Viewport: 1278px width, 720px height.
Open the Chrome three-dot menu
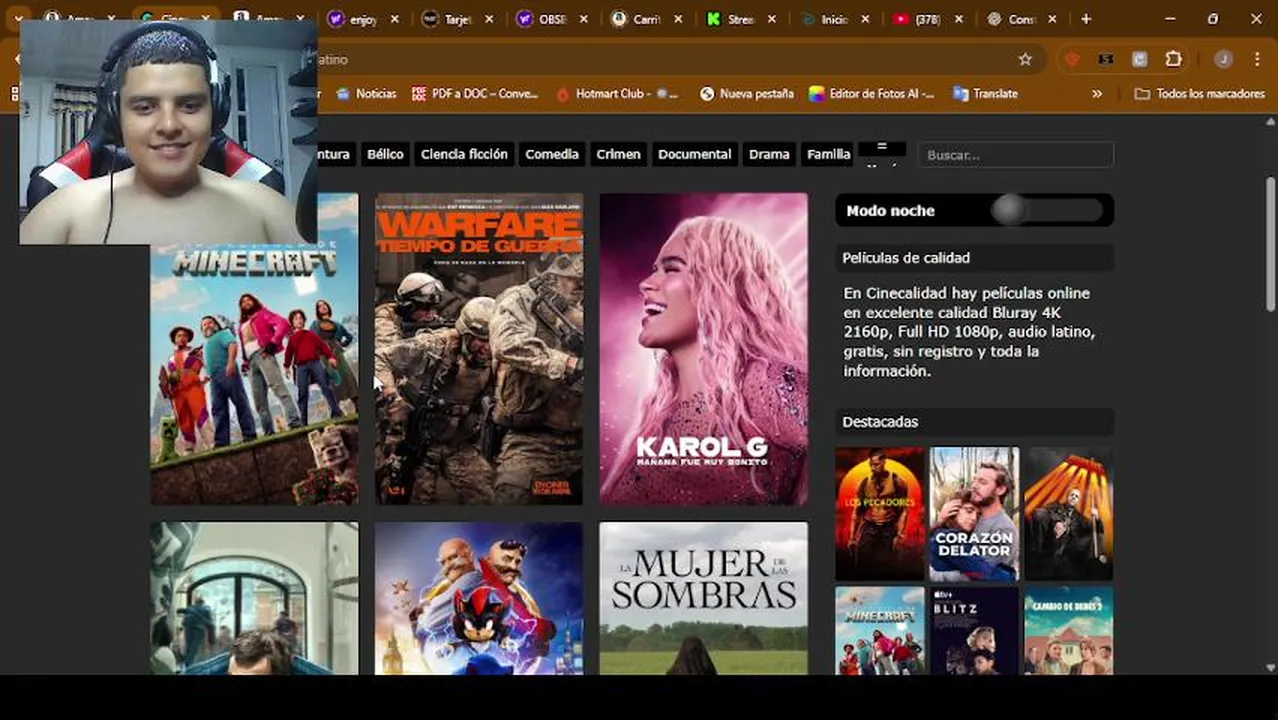point(1257,59)
